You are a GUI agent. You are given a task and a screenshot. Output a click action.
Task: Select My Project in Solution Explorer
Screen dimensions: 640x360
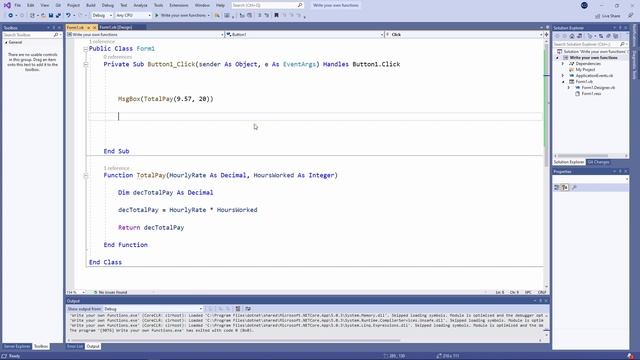pos(585,70)
